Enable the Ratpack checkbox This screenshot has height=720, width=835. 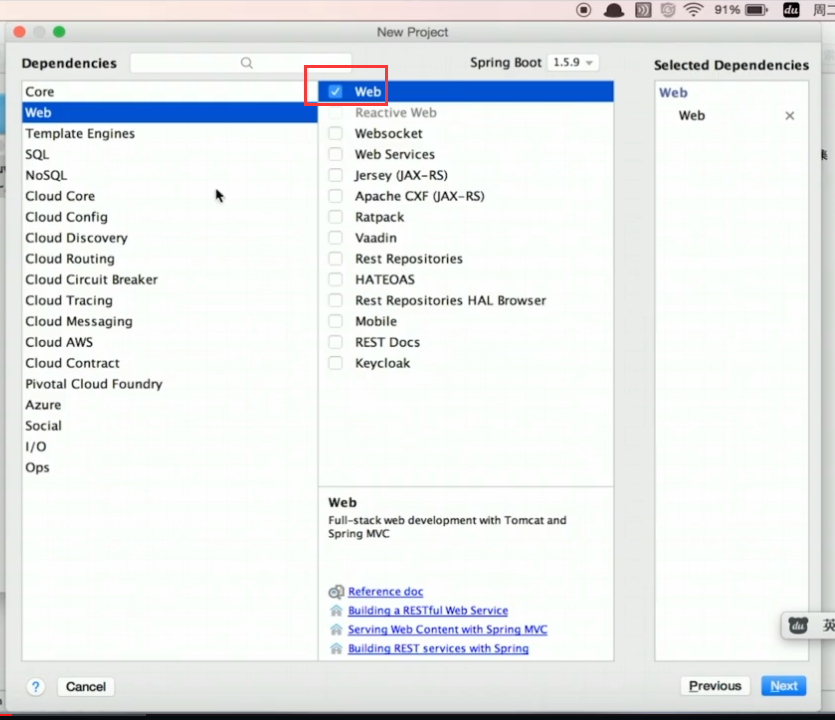point(335,217)
